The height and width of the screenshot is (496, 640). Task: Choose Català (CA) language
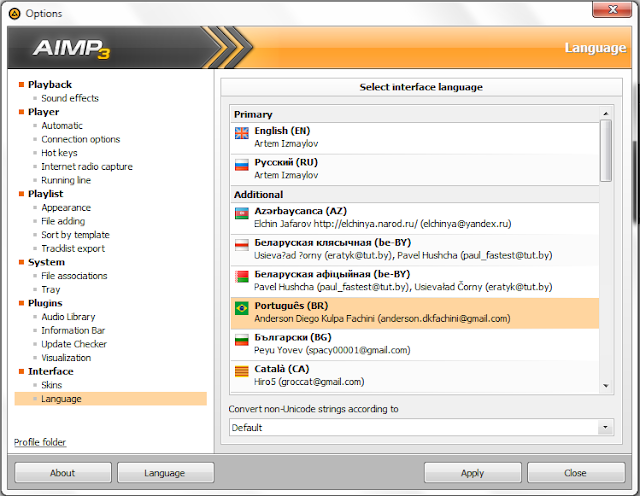[x=415, y=376]
